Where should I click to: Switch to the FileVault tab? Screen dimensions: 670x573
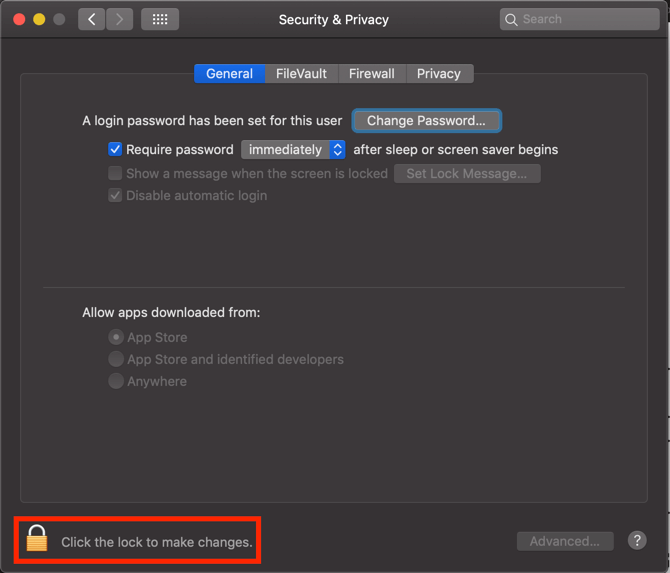[x=301, y=73]
